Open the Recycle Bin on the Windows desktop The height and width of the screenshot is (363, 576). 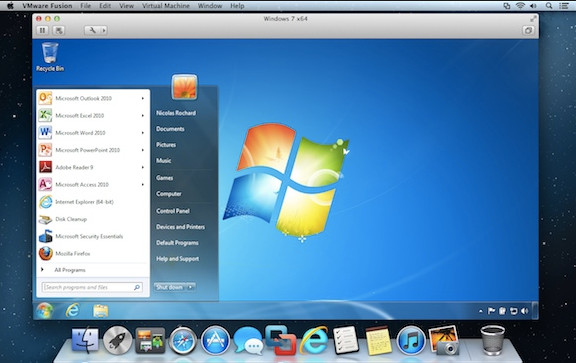point(50,57)
